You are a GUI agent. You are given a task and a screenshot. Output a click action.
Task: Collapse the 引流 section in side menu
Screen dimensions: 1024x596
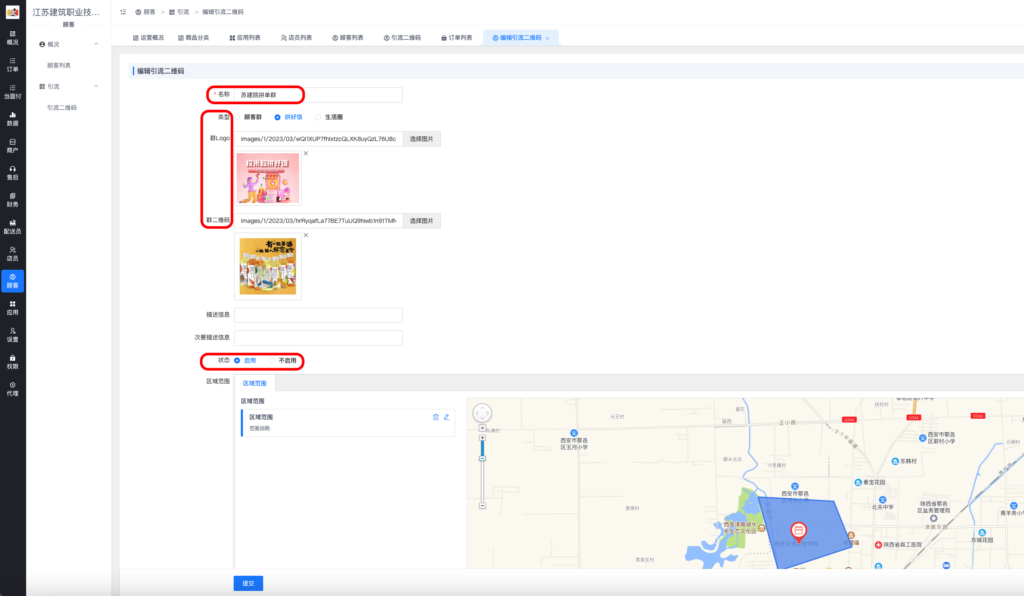pyautogui.click(x=95, y=86)
